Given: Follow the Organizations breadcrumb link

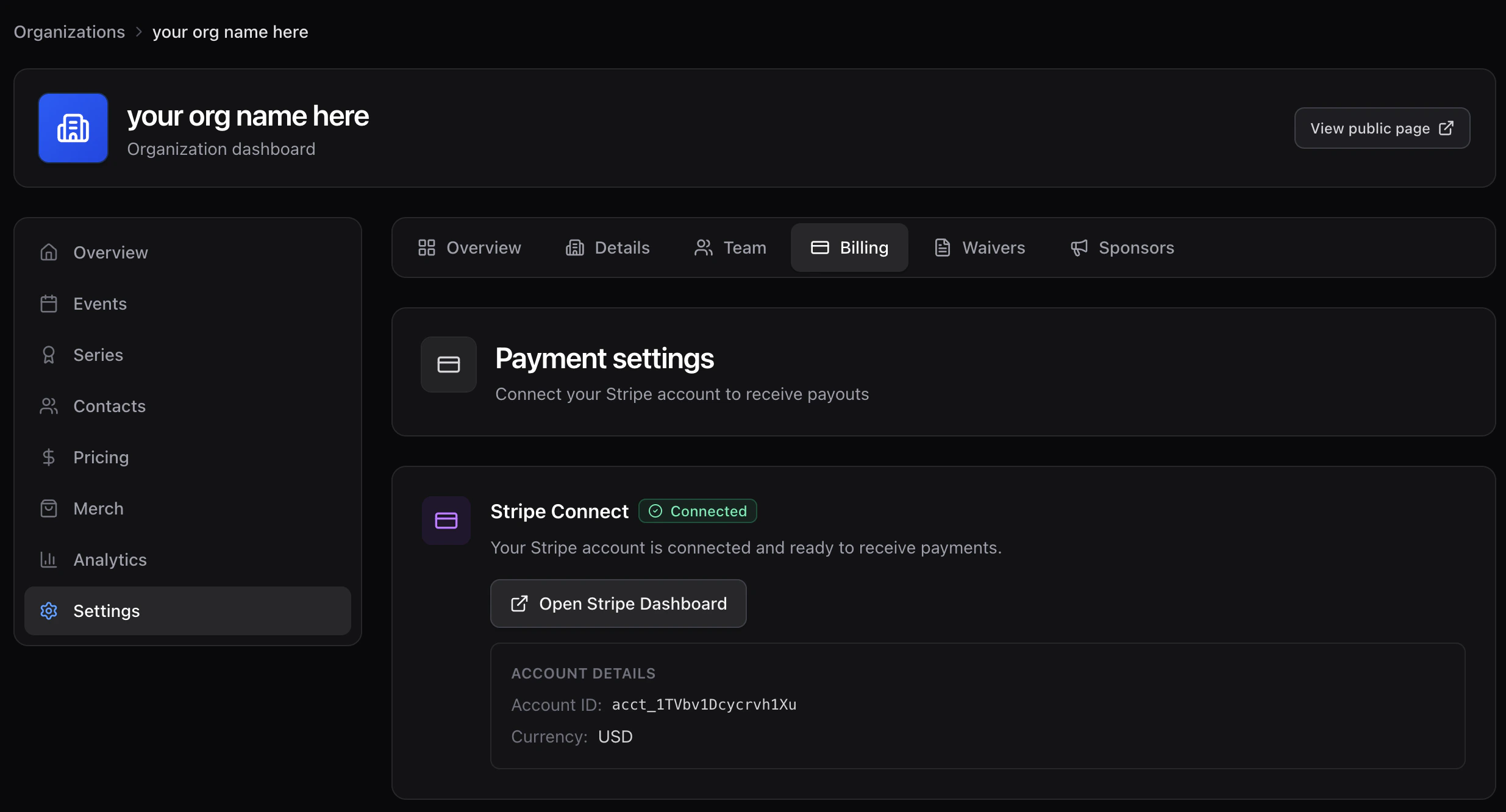Looking at the screenshot, I should (70, 32).
